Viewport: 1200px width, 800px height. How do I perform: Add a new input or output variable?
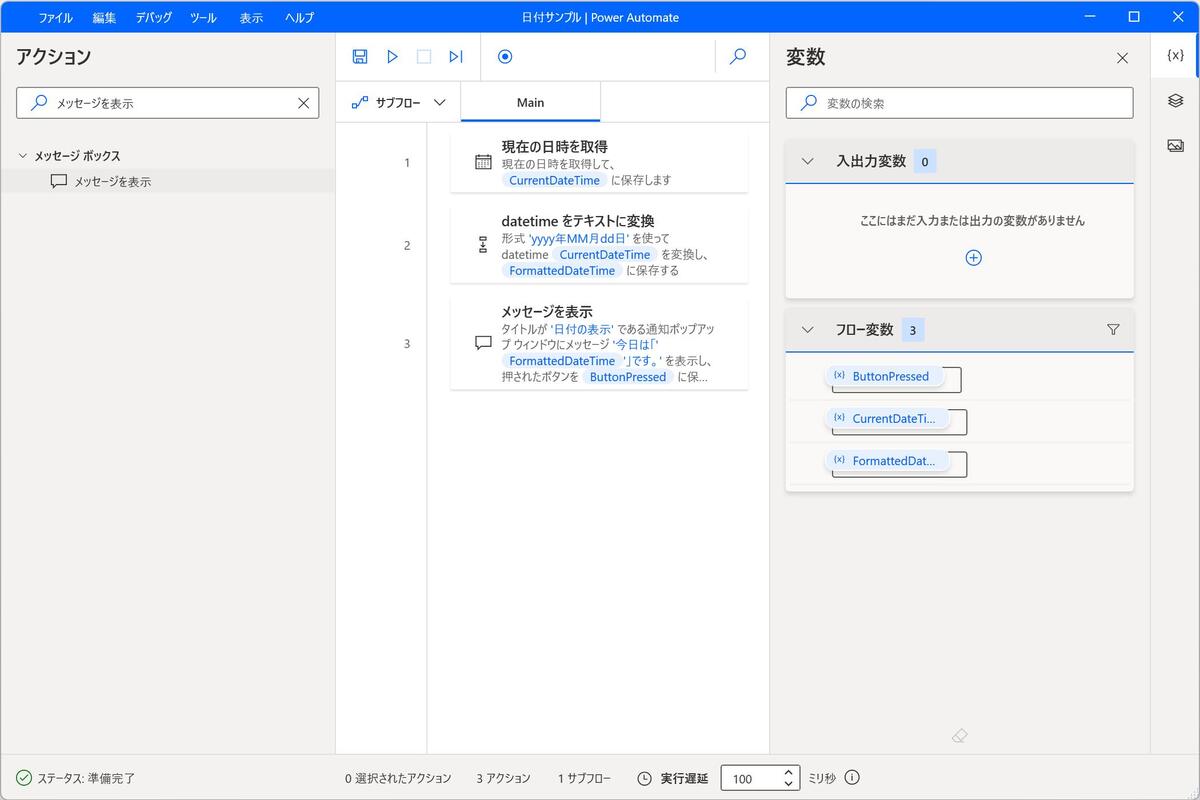(973, 257)
